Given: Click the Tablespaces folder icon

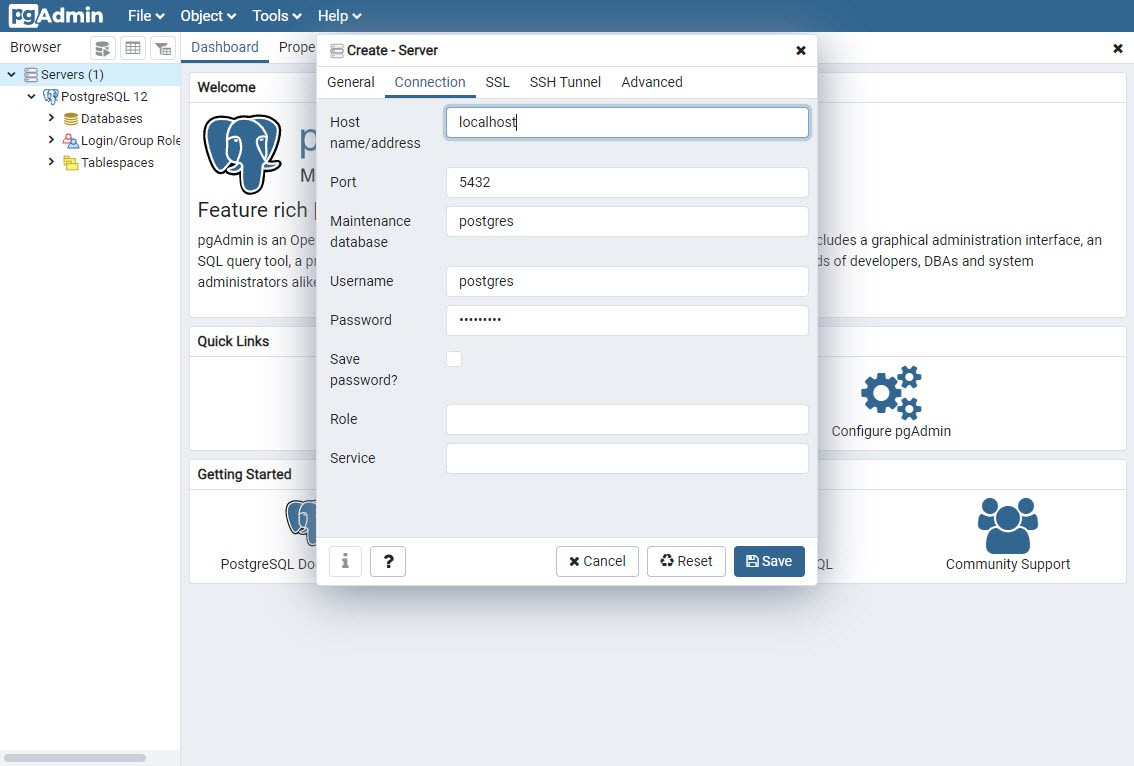Looking at the screenshot, I should pyautogui.click(x=71, y=163).
